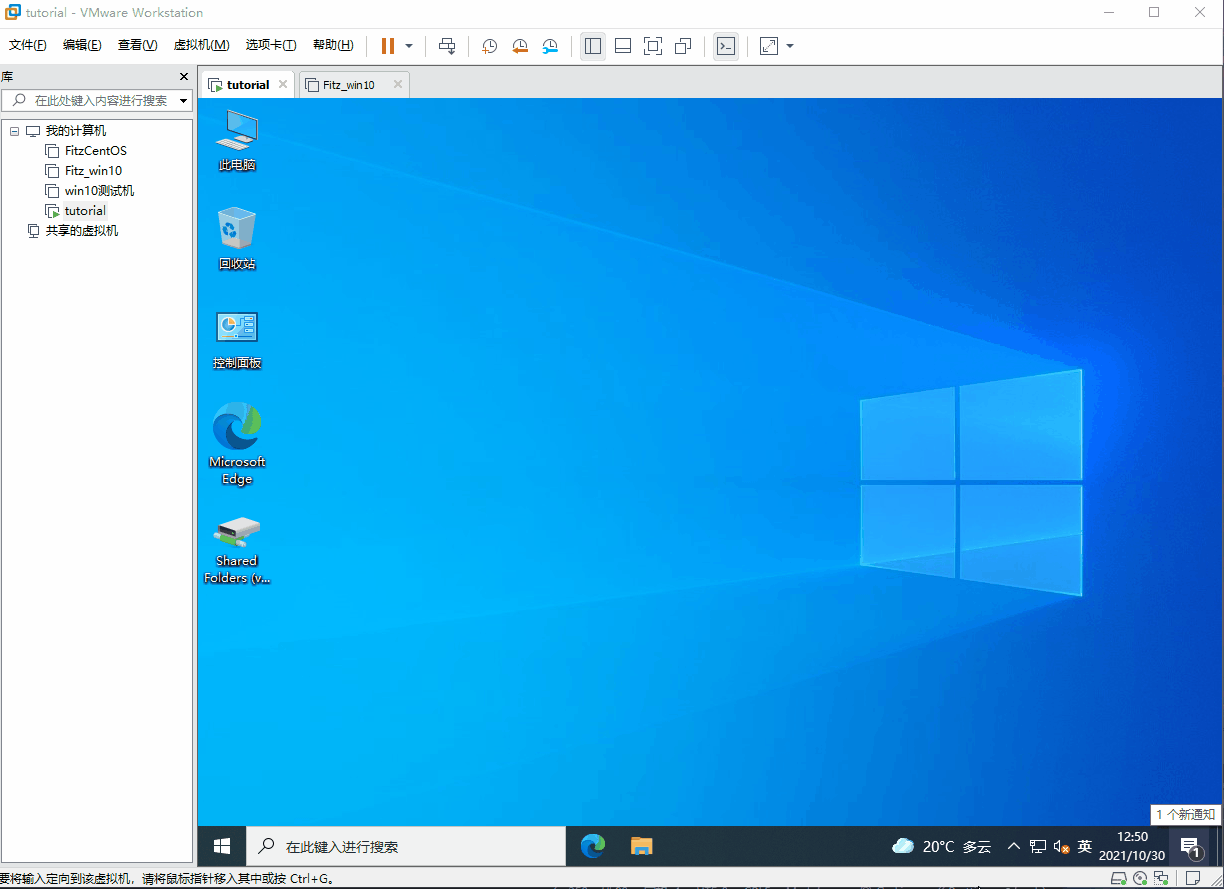Click the guest Windows Start button
This screenshot has height=889, width=1224.
click(x=222, y=846)
